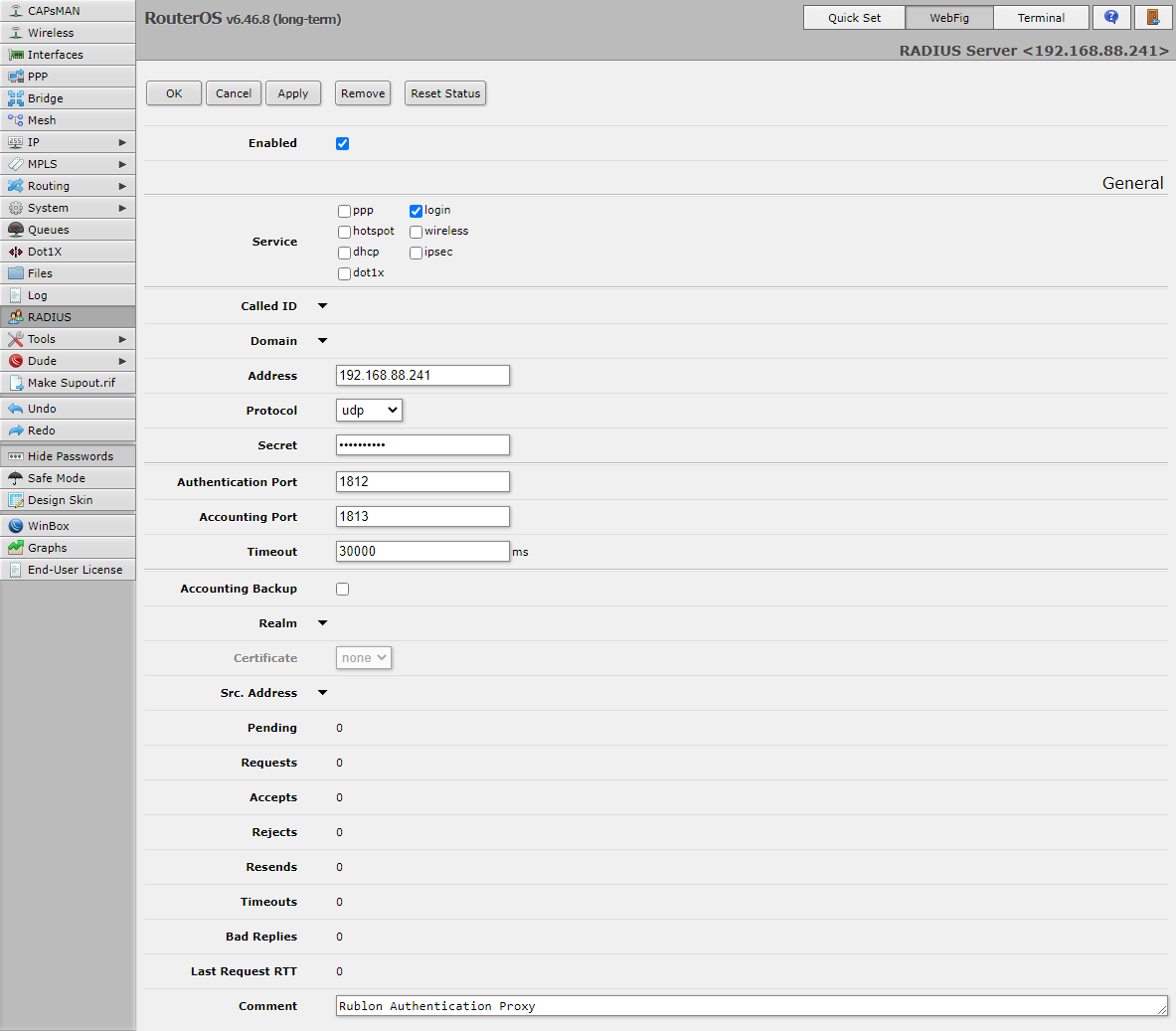
Task: Click the help question mark icon
Action: point(1111,18)
